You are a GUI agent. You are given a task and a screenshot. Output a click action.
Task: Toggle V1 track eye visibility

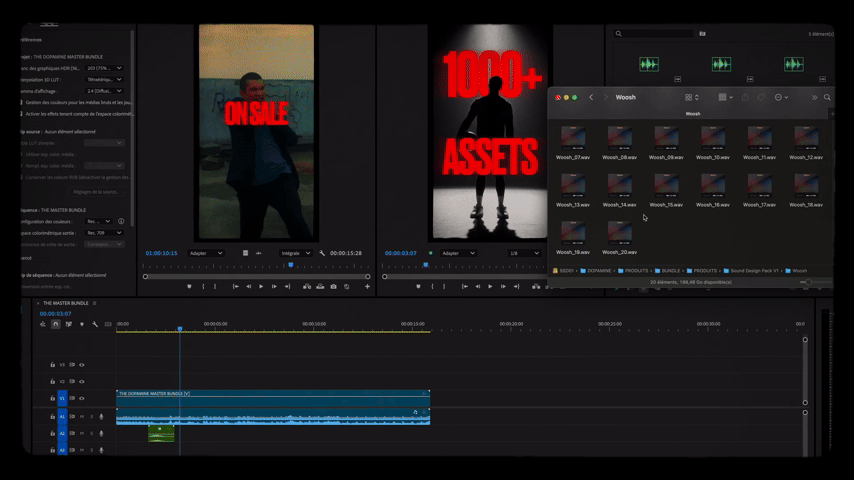pos(82,399)
